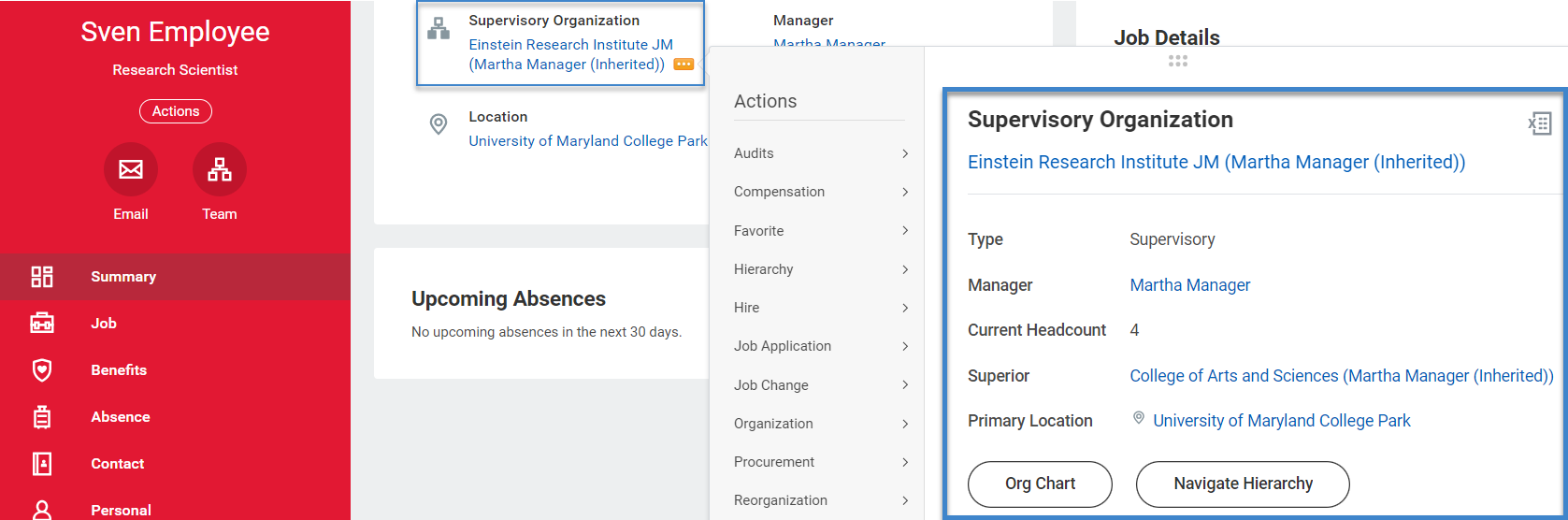Open the Reorganization menu item
Viewport: 1568px width, 520px height.
tap(821, 500)
